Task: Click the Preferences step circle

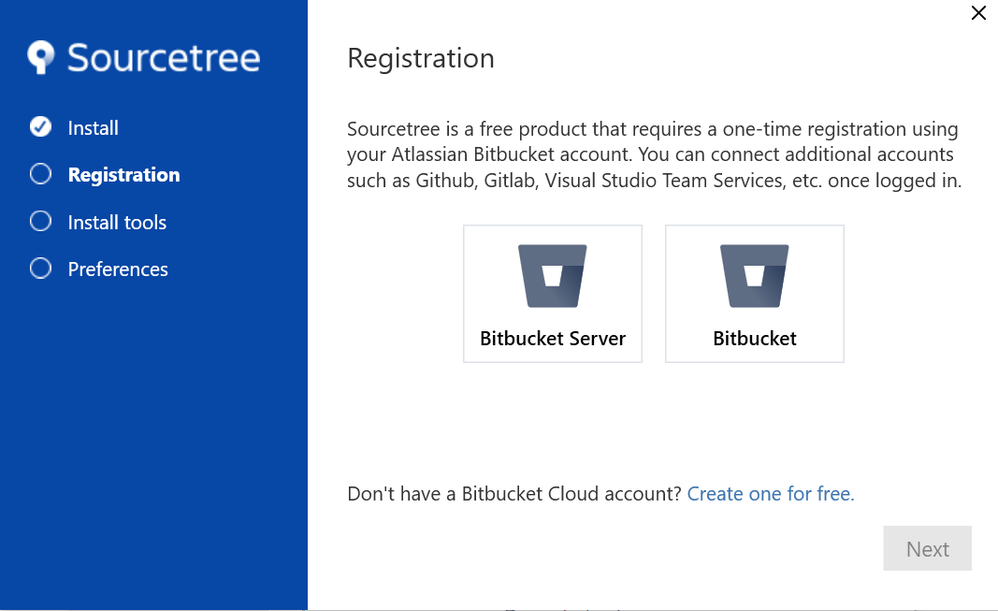Action: pyautogui.click(x=41, y=269)
